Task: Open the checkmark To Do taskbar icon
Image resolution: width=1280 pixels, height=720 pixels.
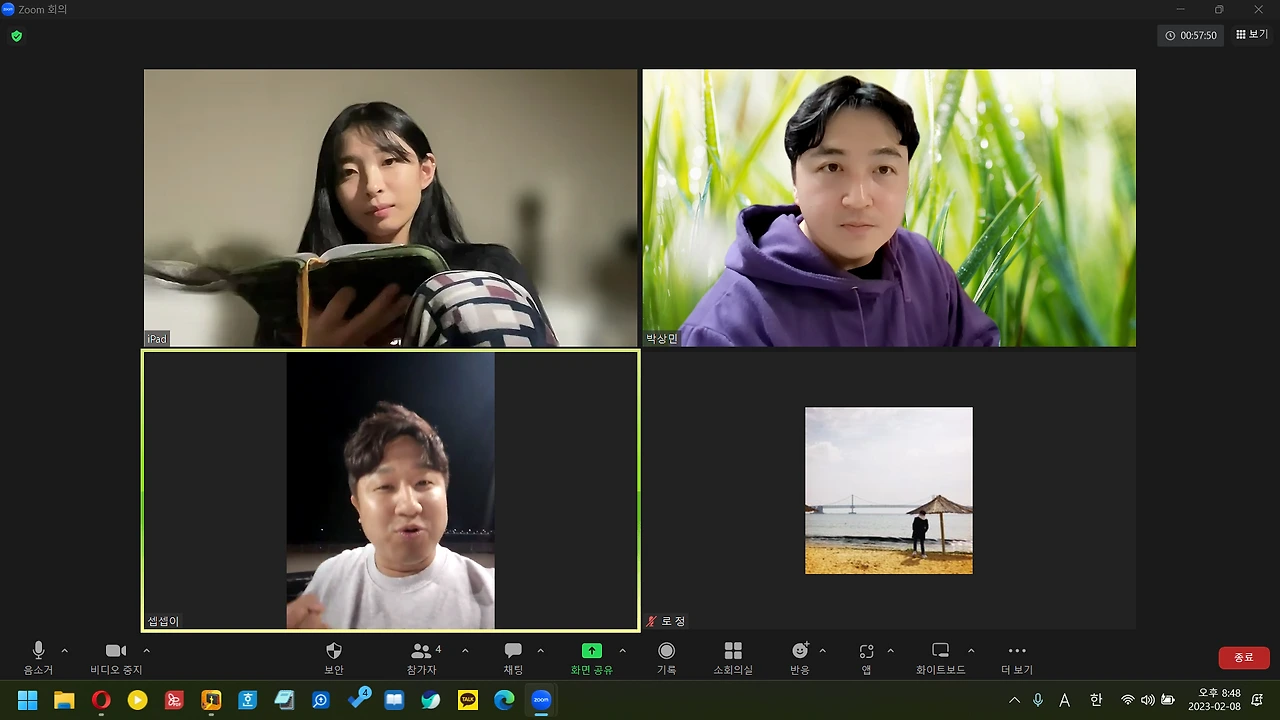Action: pyautogui.click(x=358, y=699)
